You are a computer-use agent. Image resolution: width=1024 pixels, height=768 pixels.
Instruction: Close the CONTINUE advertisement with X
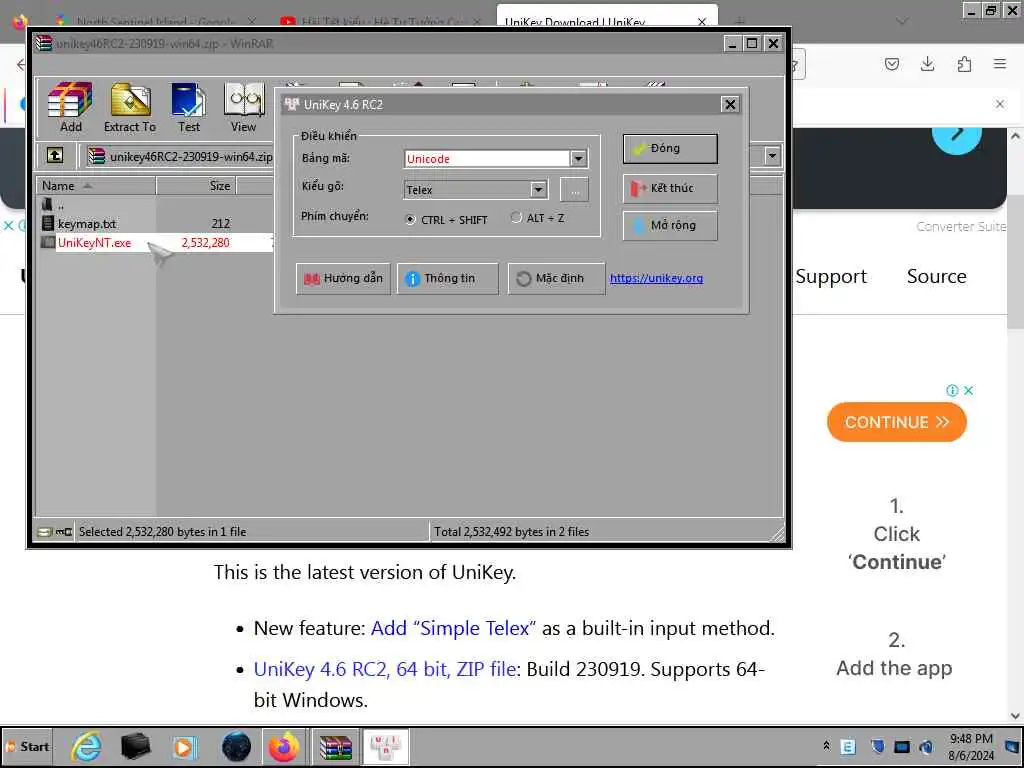point(968,391)
